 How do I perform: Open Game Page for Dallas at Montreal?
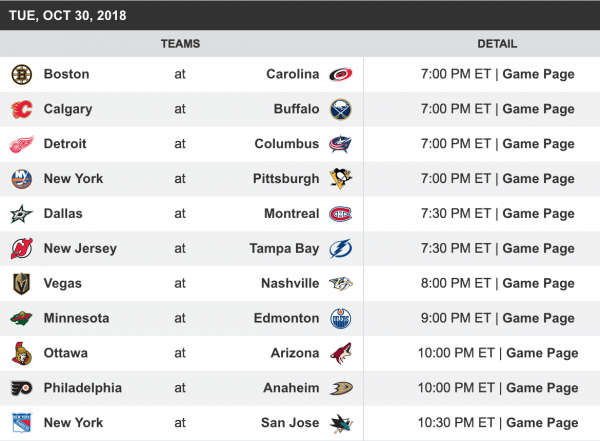538,214
